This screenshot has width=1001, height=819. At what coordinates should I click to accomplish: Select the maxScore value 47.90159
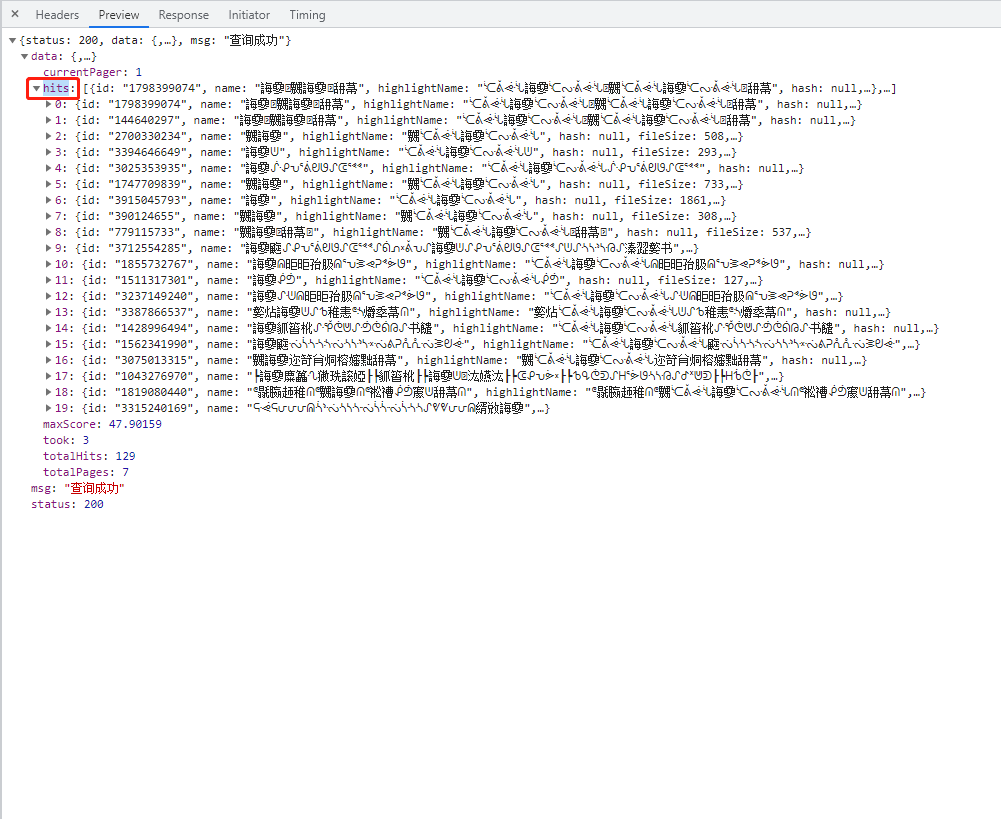(x=135, y=425)
